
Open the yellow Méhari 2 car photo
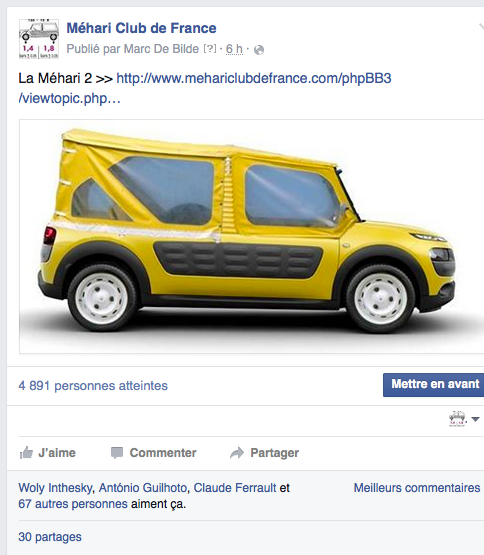251,236
